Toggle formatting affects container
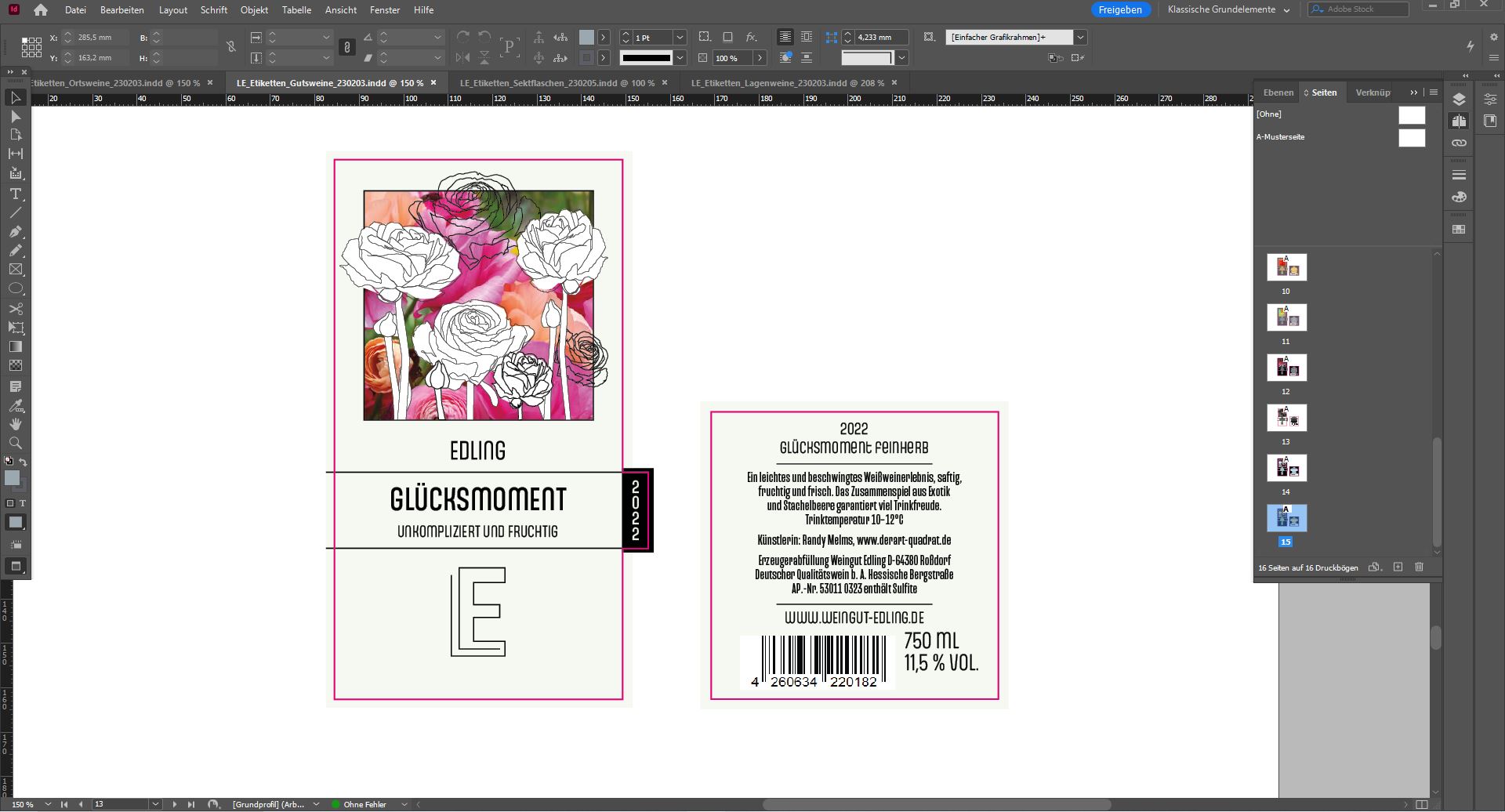 10,503
